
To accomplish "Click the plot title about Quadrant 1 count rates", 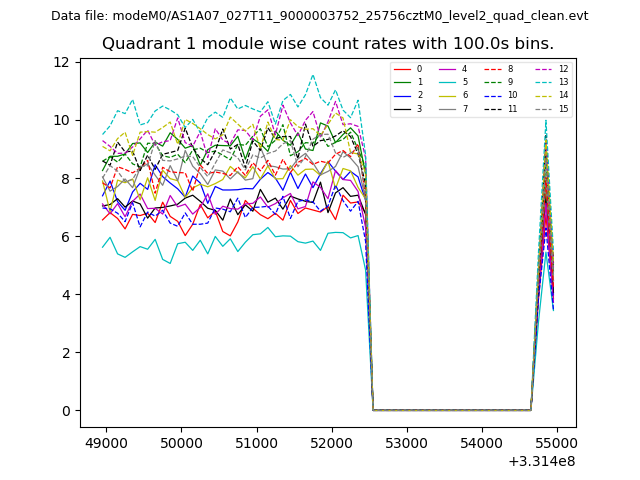I will coord(327,43).
